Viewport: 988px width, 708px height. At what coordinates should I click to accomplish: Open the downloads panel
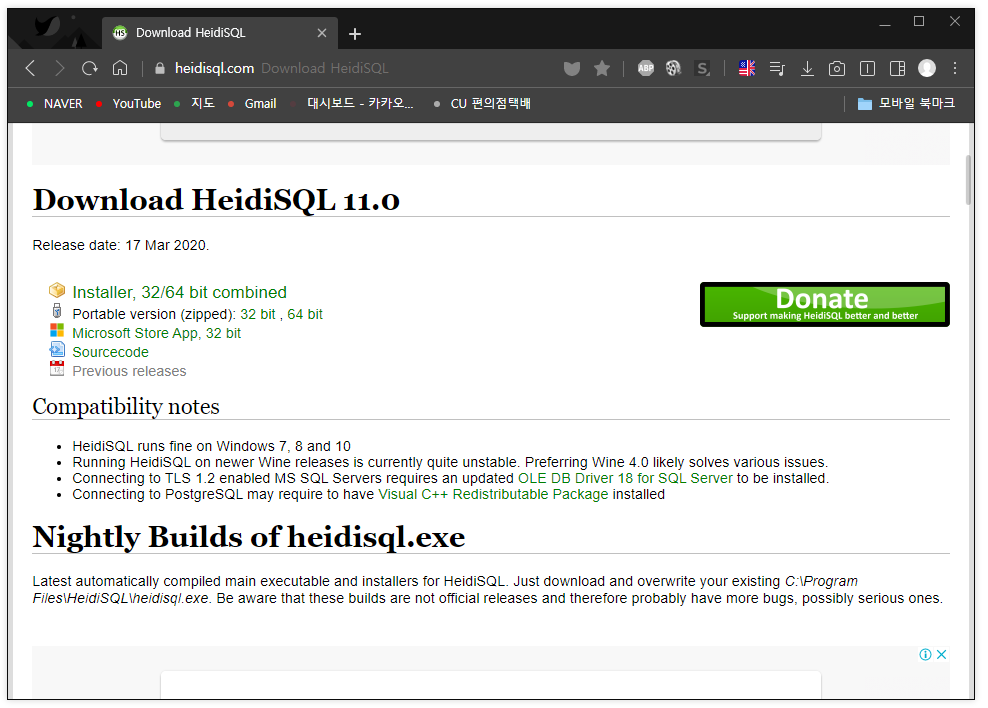pos(807,68)
